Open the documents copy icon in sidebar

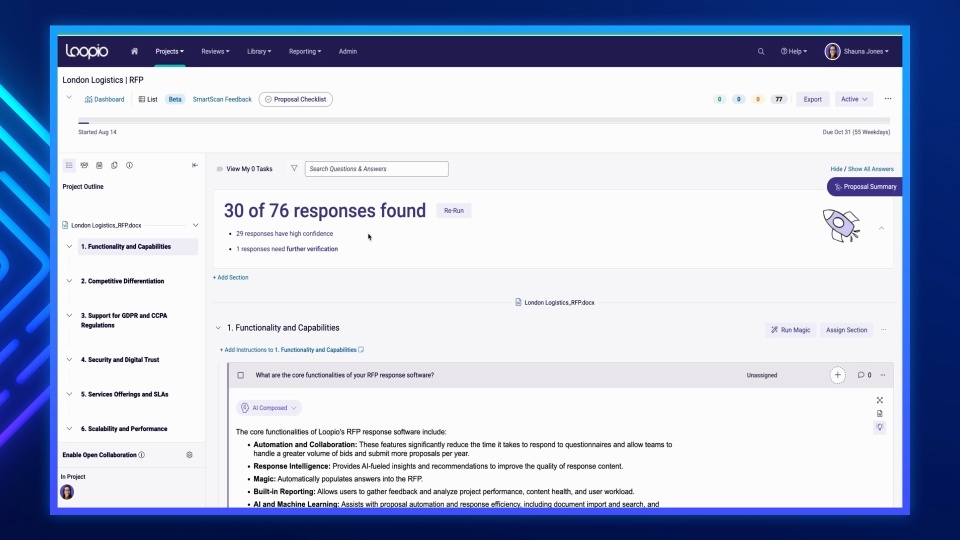[114, 165]
